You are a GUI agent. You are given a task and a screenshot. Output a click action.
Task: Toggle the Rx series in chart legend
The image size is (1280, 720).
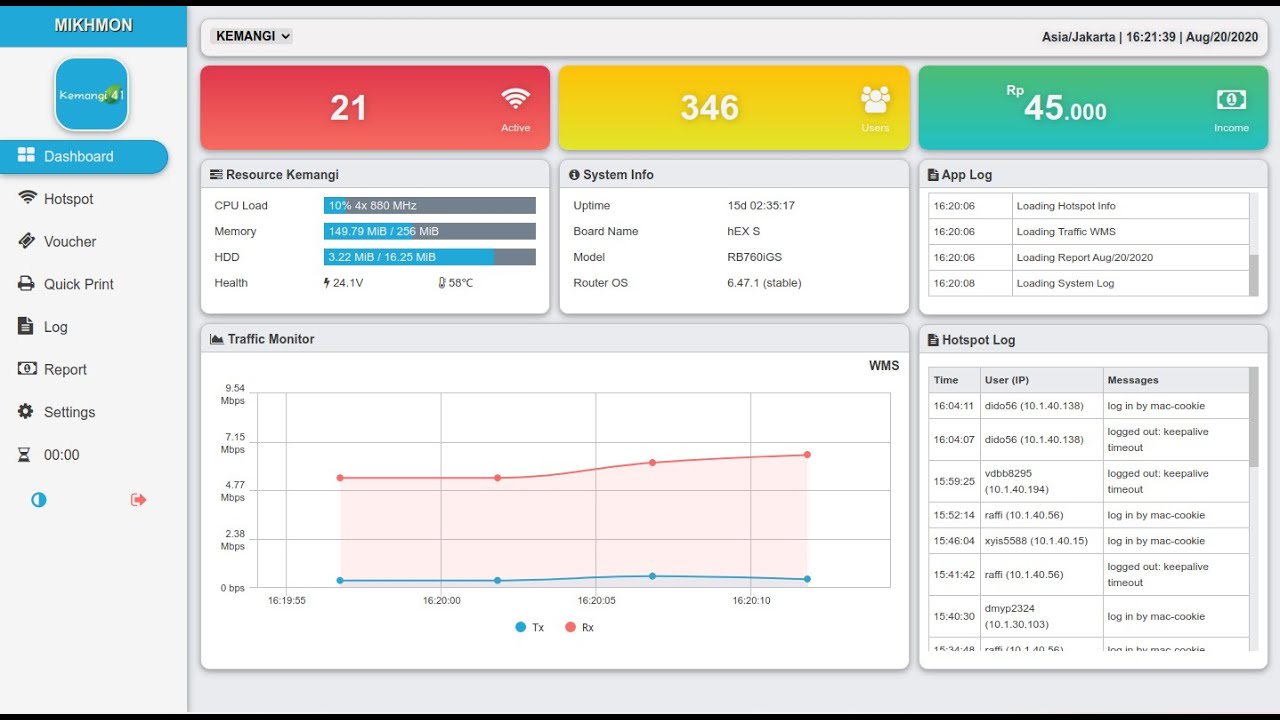580,627
